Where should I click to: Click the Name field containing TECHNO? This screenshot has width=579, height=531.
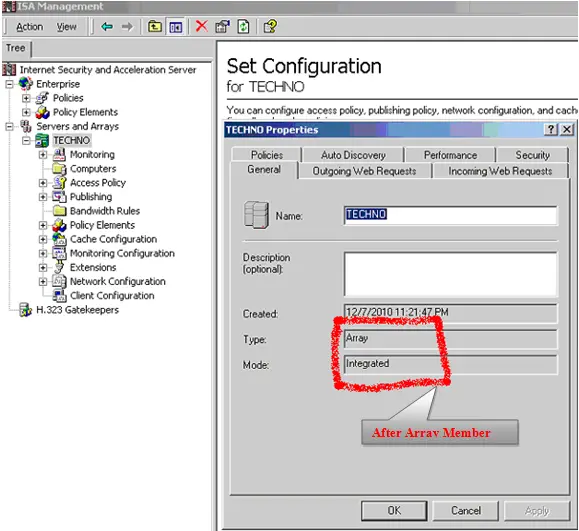[x=450, y=215]
